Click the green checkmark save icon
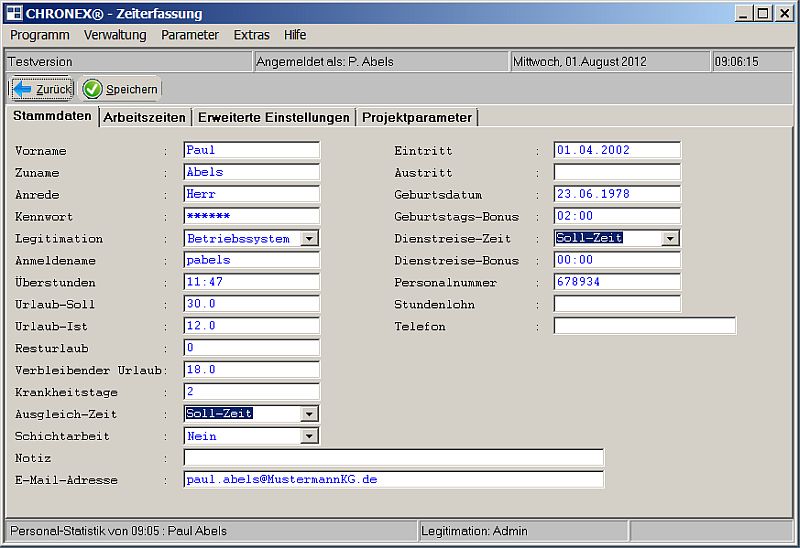Viewport: 800px width, 548px height. [92, 89]
